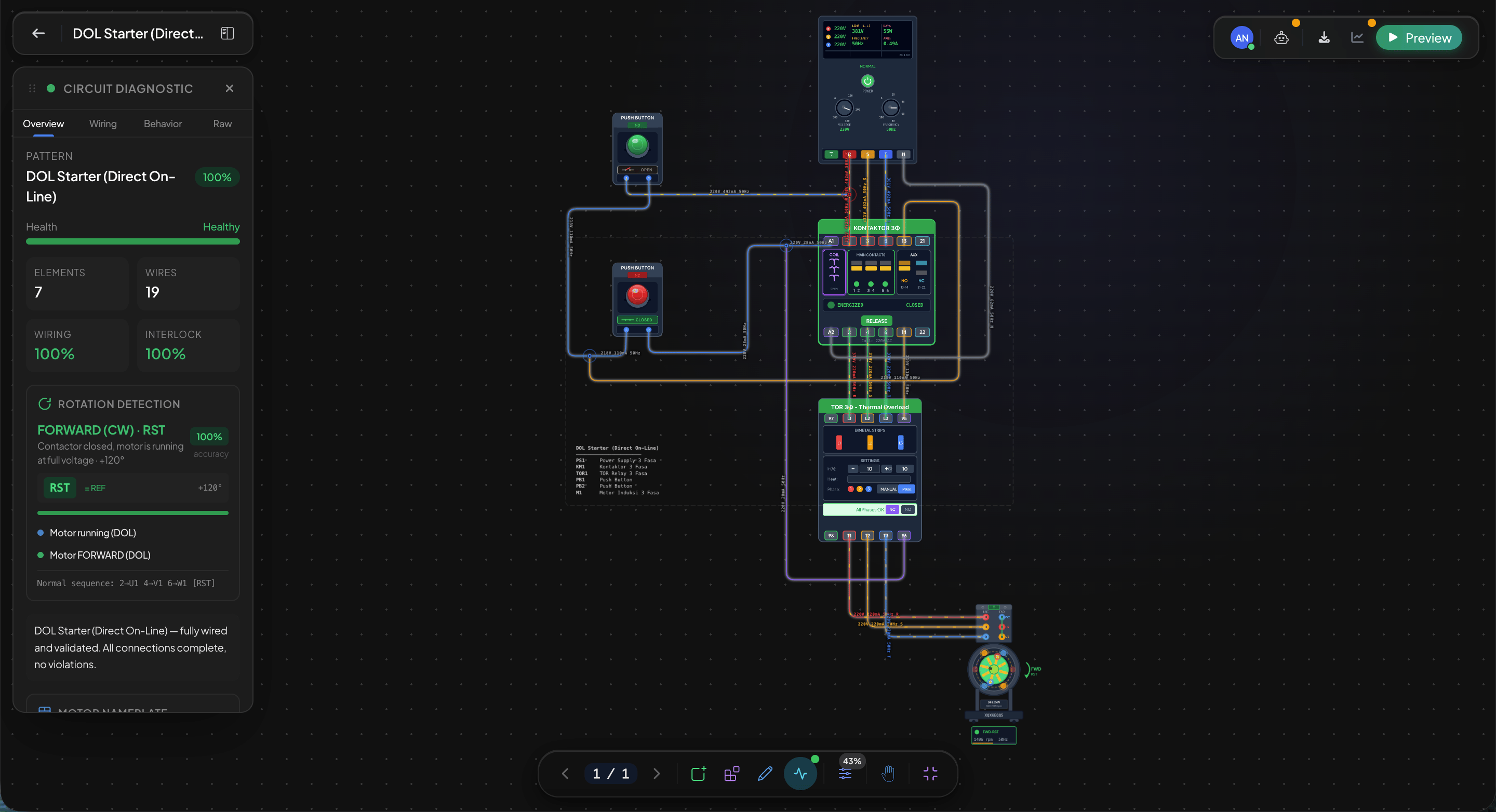Click the TOR Ir(A) value field showing 10
The height and width of the screenshot is (812, 1496).
pos(870,469)
